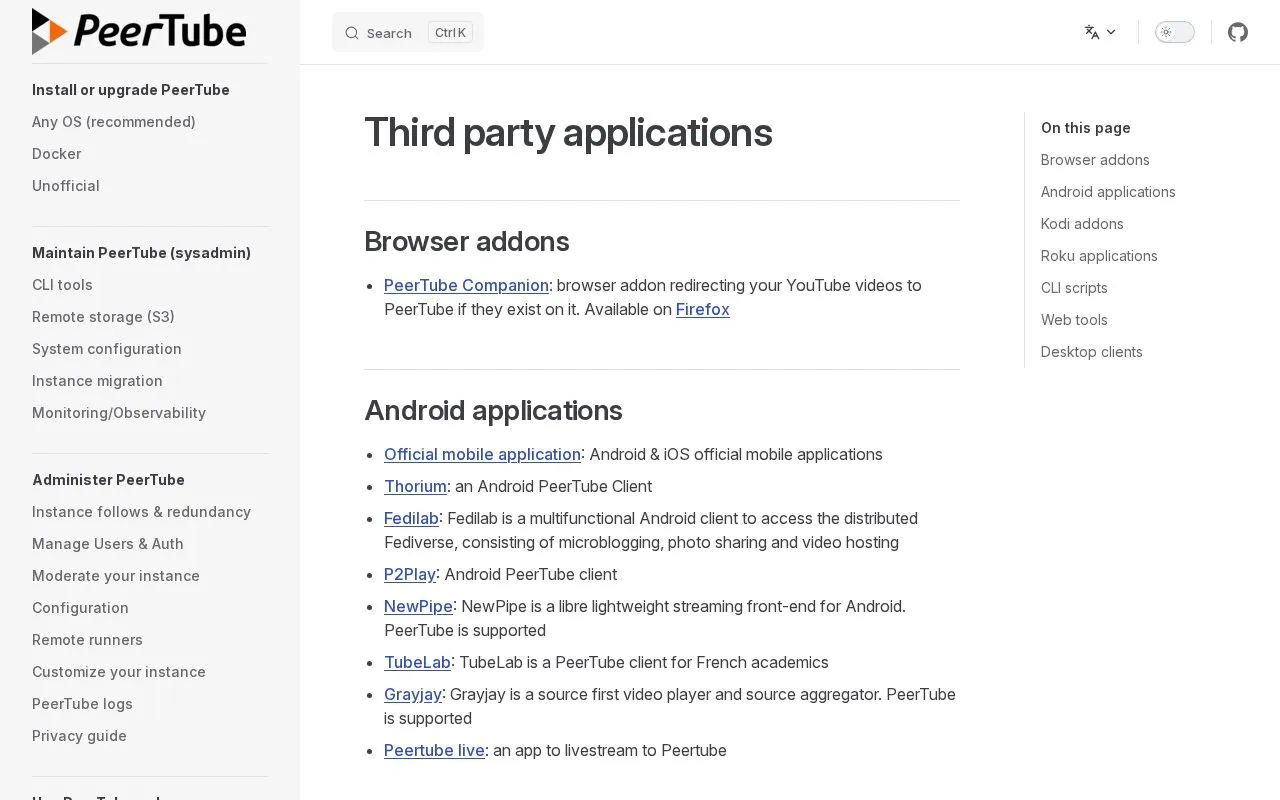1280x800 pixels.
Task: Open Monitoring/Observability page
Action: [119, 413]
